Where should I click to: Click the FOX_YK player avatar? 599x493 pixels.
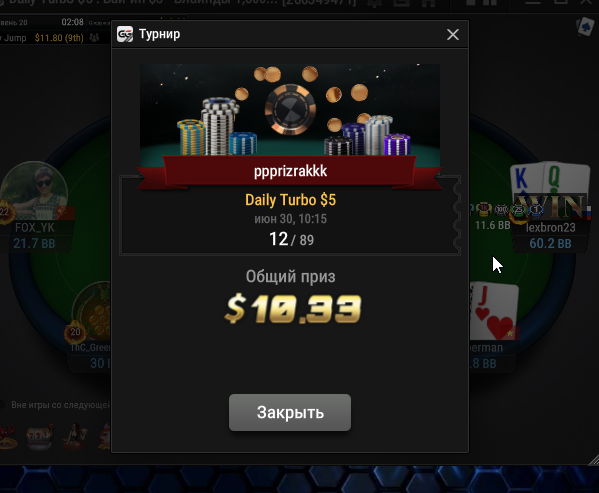(x=34, y=191)
